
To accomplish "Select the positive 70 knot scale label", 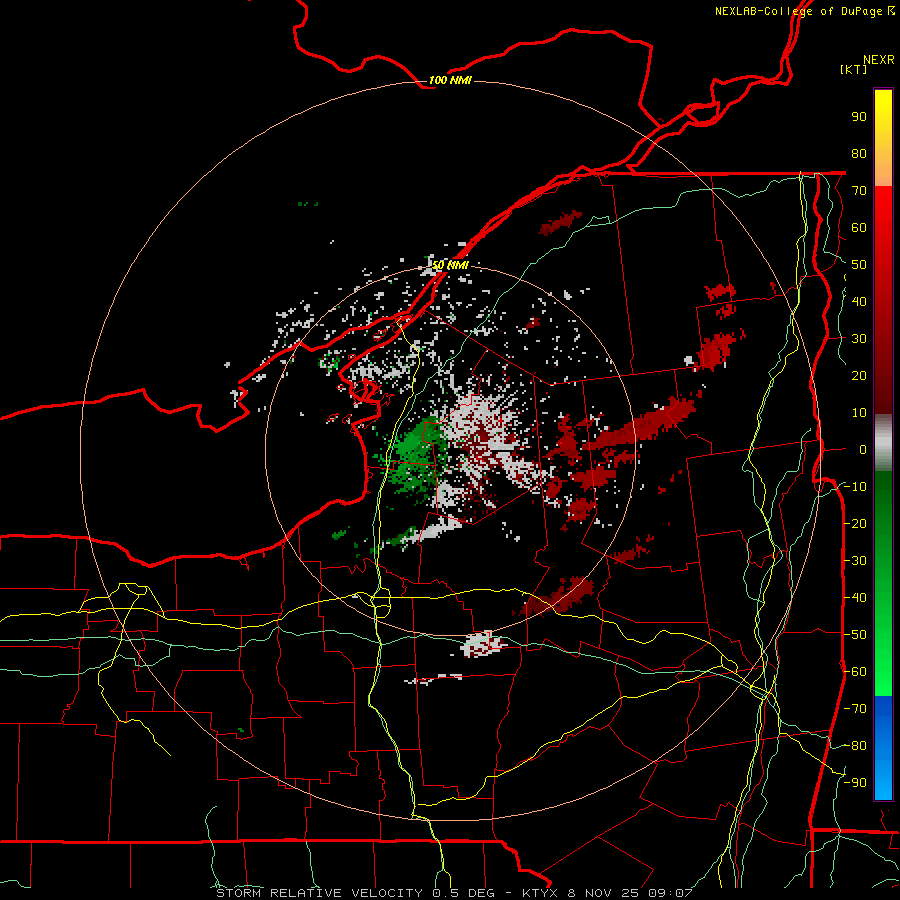I will (859, 191).
